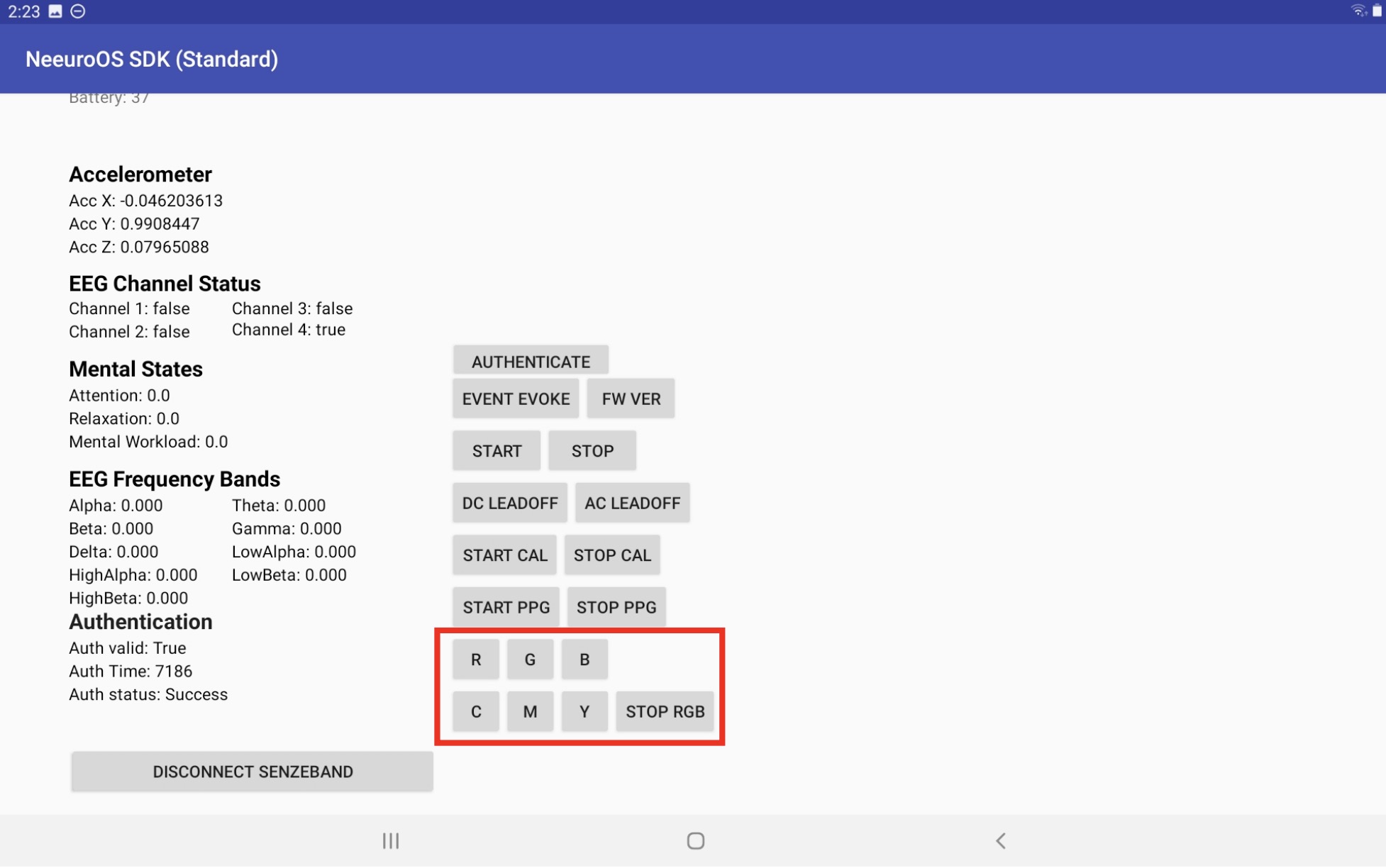Viewport: 1386px width, 868px height.
Task: Set LED to blue with B button
Action: (584, 659)
